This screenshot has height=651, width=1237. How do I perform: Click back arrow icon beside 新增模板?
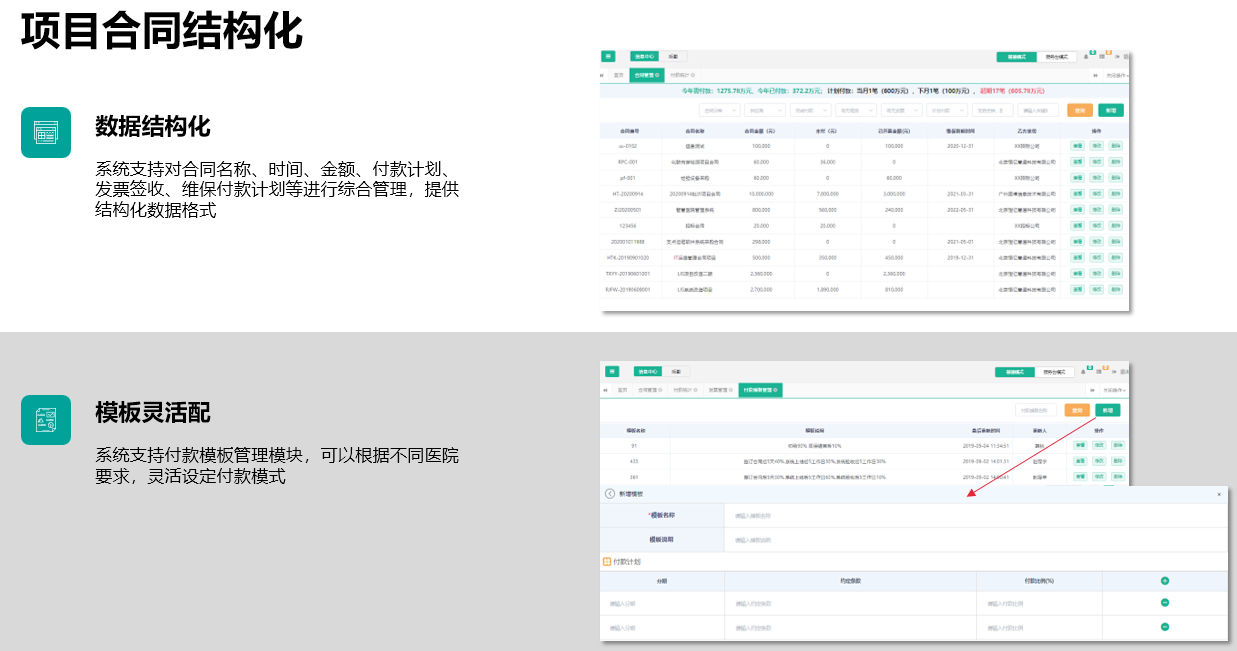610,494
